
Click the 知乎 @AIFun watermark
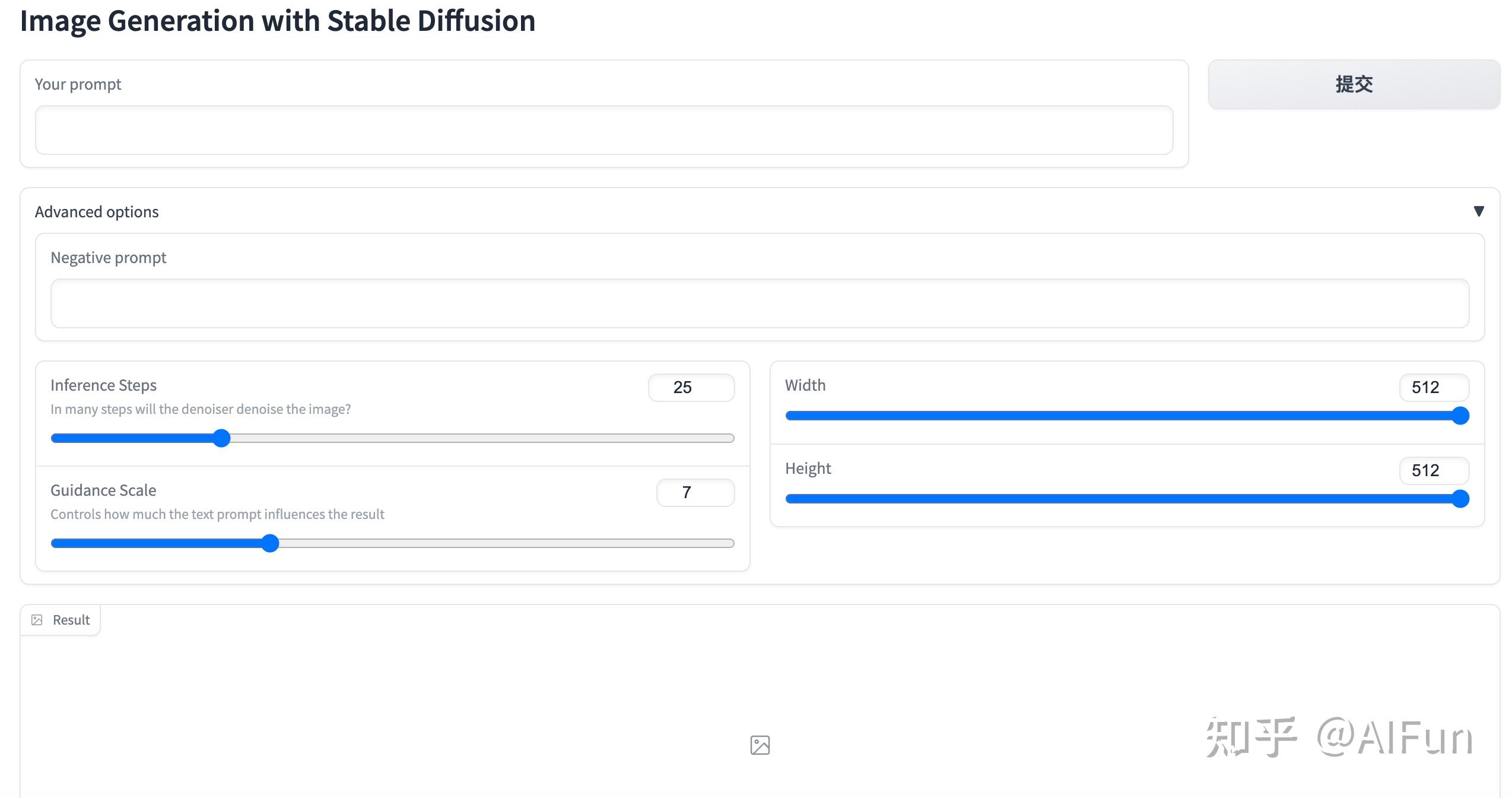click(x=1339, y=737)
